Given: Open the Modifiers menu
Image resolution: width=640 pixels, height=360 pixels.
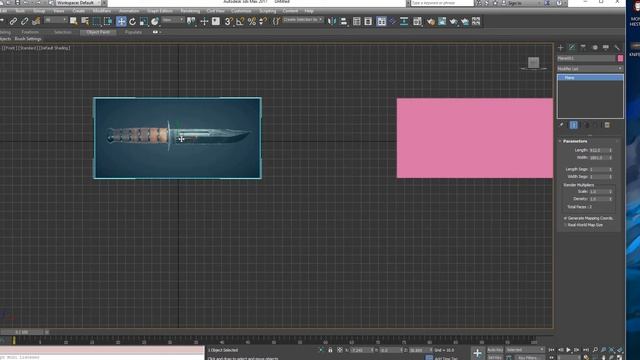Looking at the screenshot, I should (x=102, y=11).
